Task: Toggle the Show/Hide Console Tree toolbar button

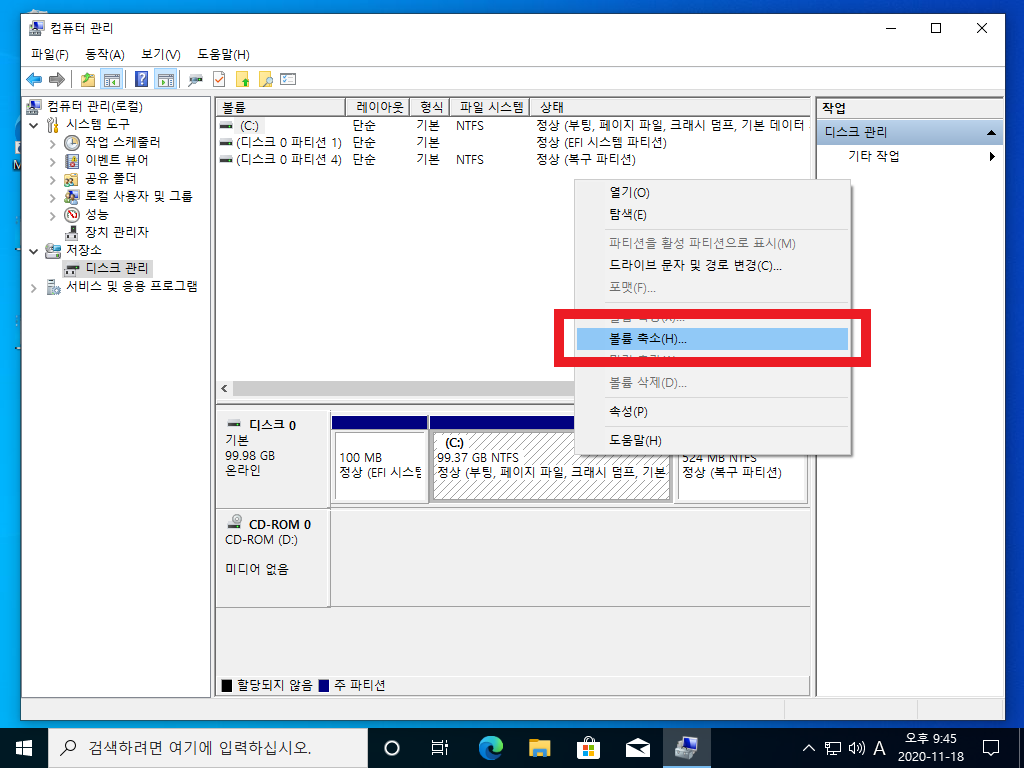Action: point(112,80)
